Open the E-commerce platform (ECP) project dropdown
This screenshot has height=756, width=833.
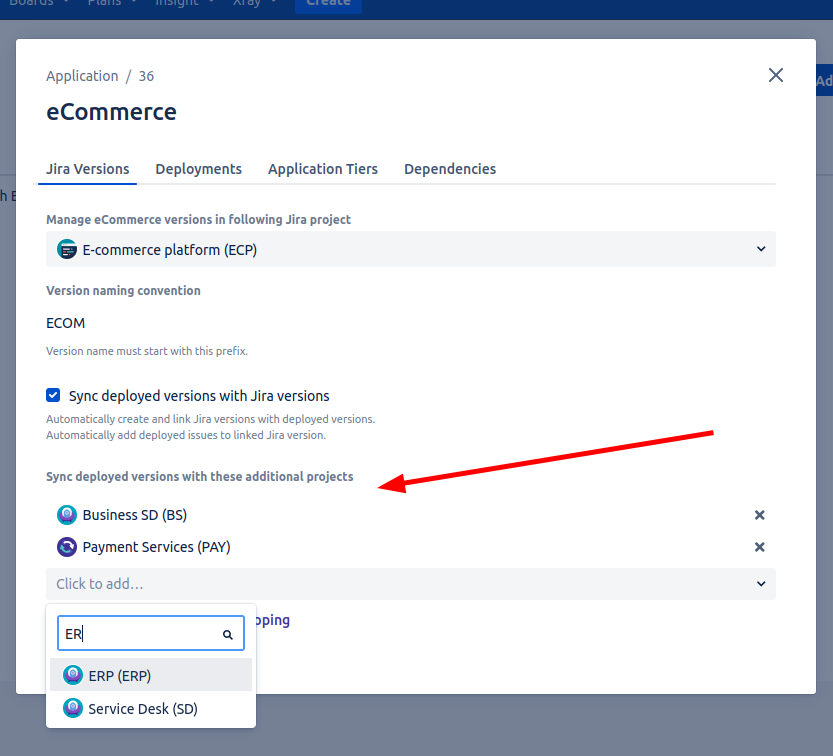tap(410, 250)
